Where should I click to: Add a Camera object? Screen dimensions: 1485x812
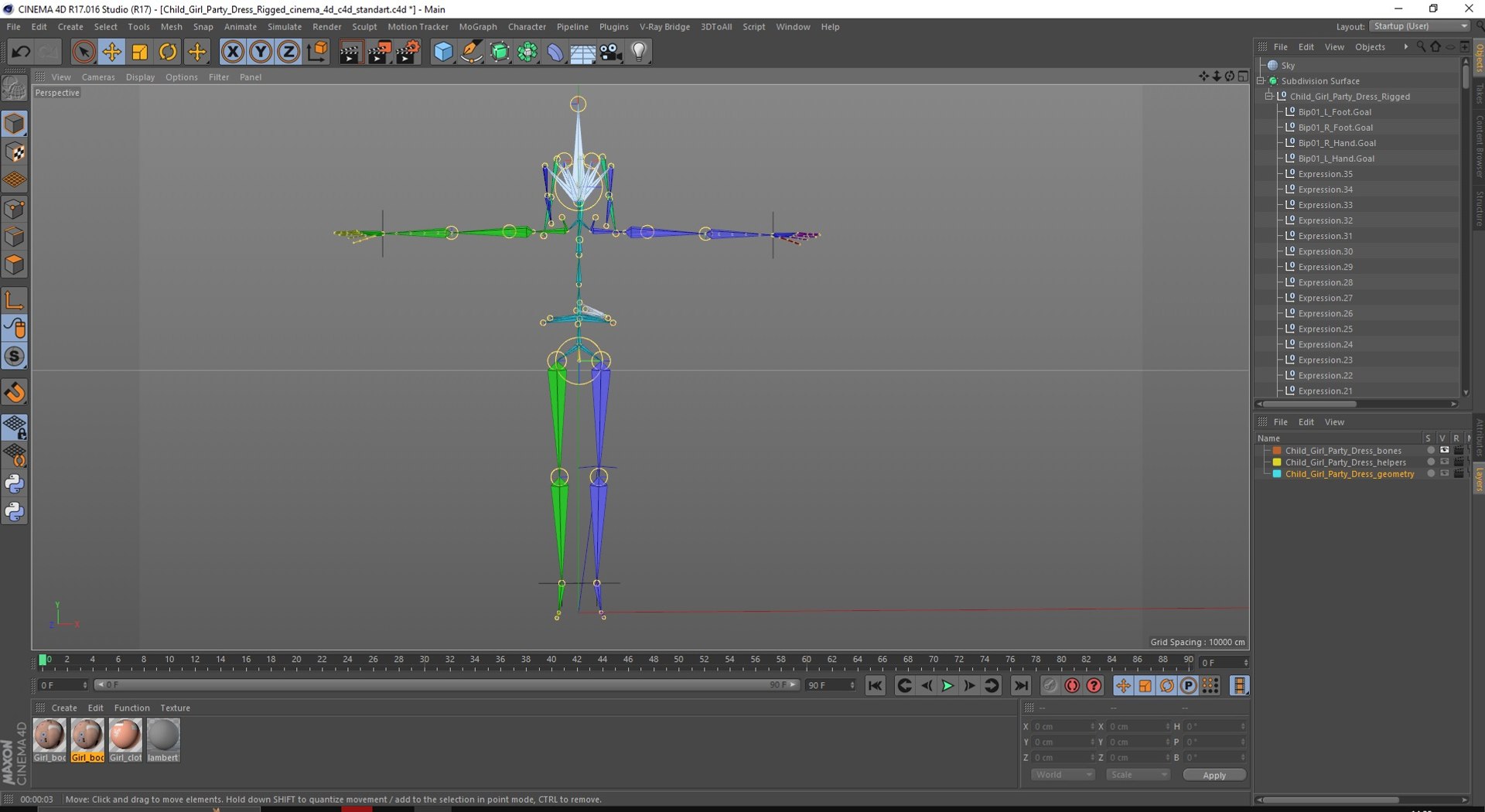pos(611,52)
